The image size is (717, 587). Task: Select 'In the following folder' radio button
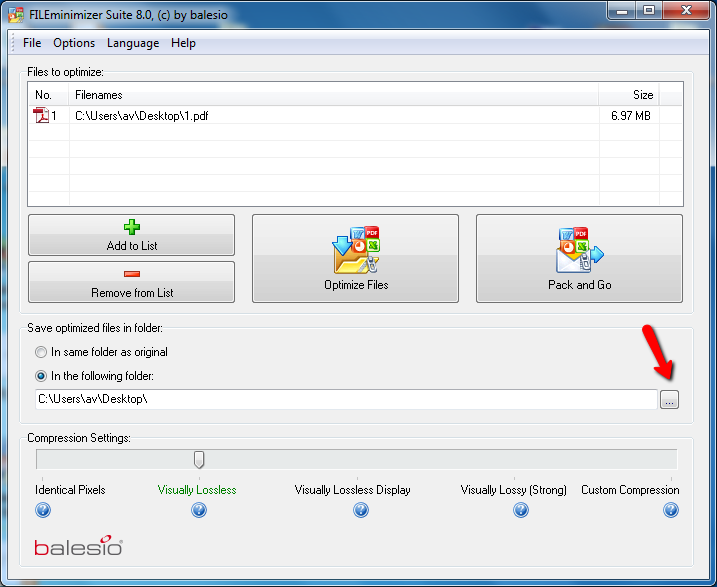41,376
